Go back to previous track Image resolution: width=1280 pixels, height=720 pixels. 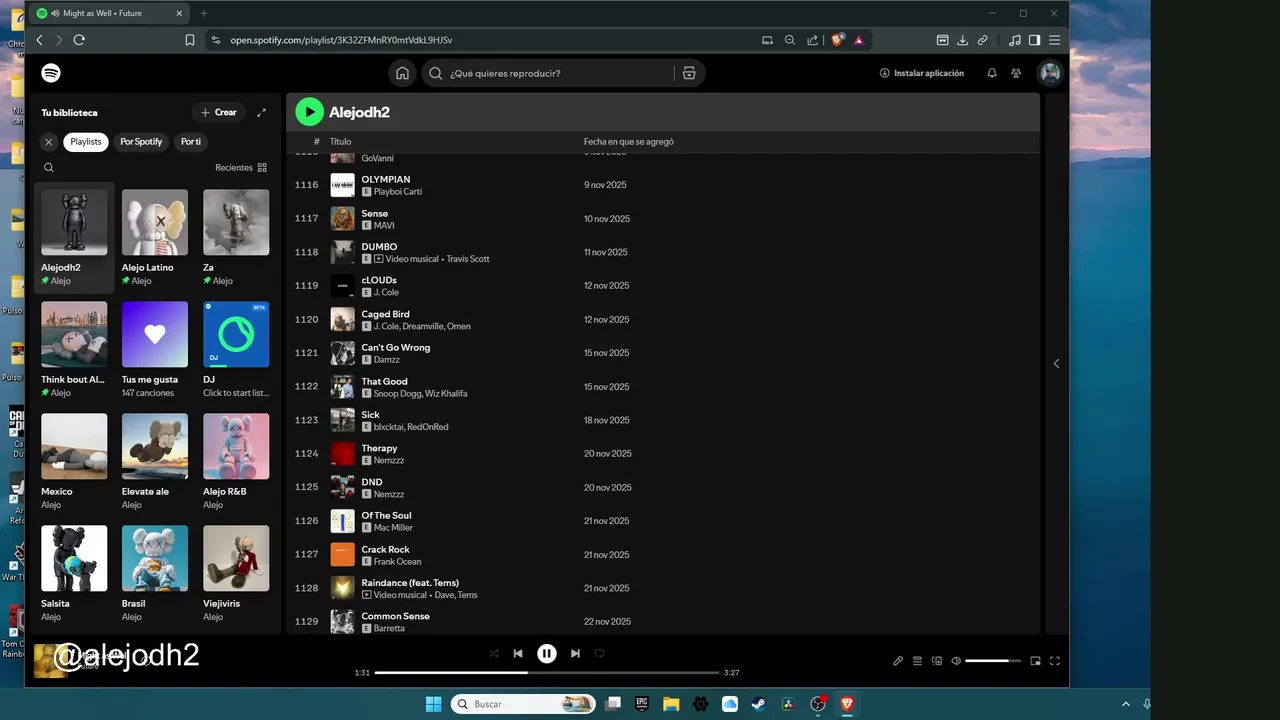pos(518,653)
